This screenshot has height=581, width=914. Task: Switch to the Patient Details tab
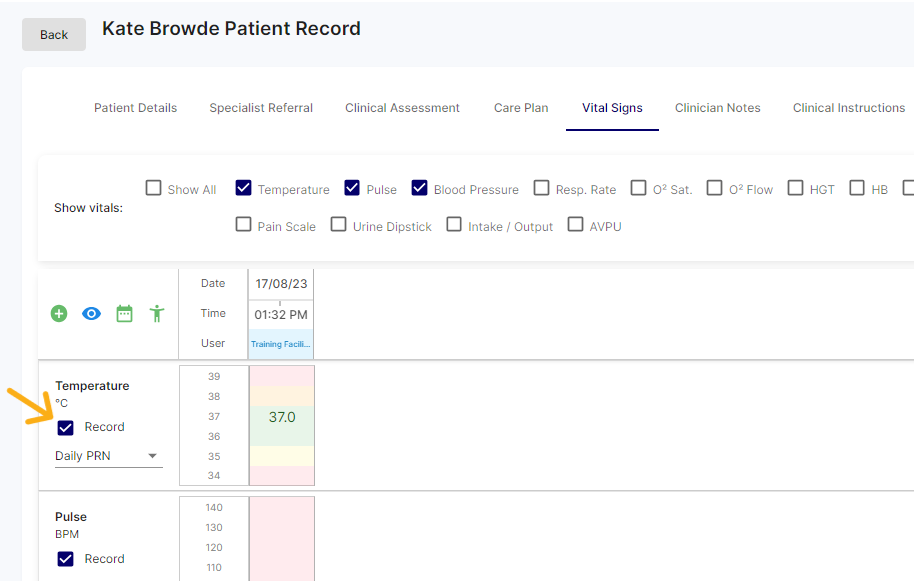point(135,108)
